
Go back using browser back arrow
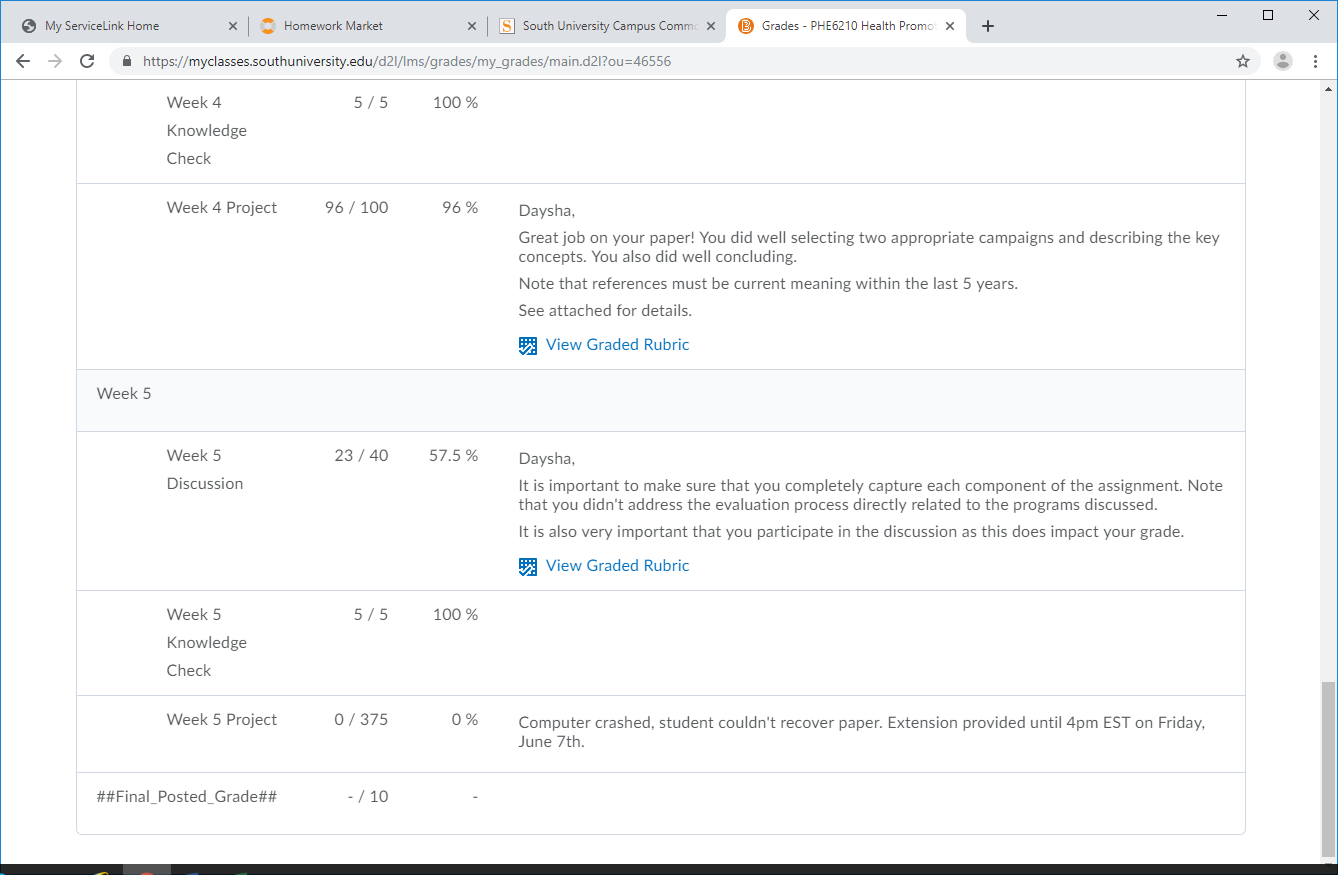(x=23, y=61)
